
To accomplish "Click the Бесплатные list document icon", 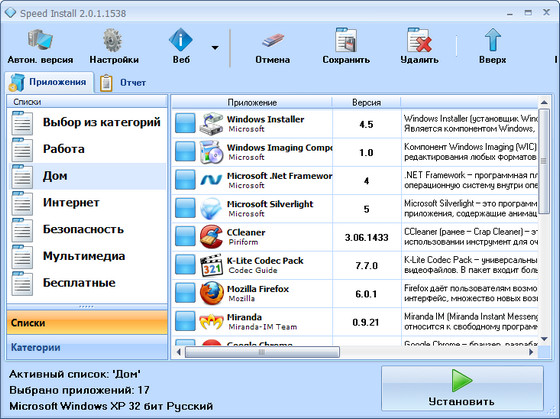I will tap(22, 284).
